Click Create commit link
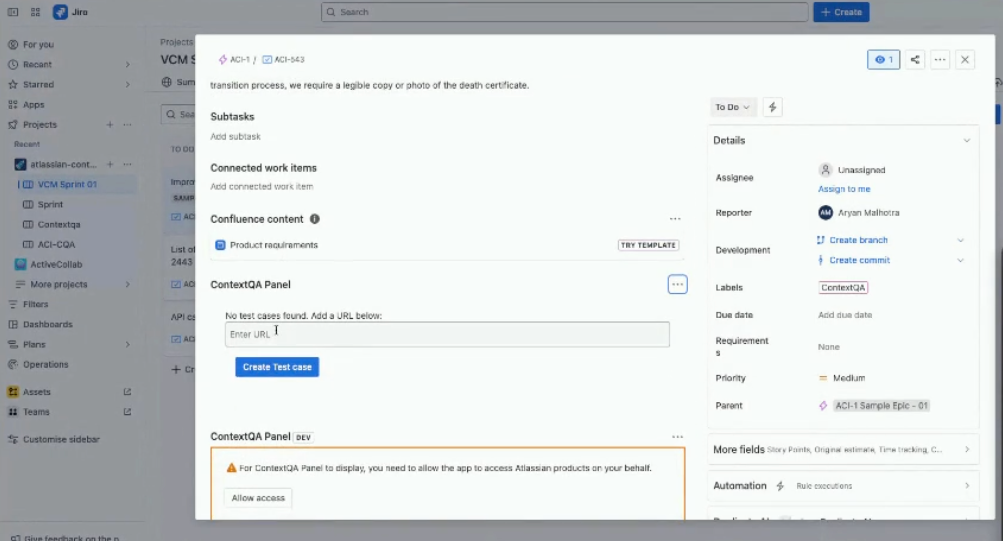Image resolution: width=1003 pixels, height=541 pixels. tap(860, 260)
